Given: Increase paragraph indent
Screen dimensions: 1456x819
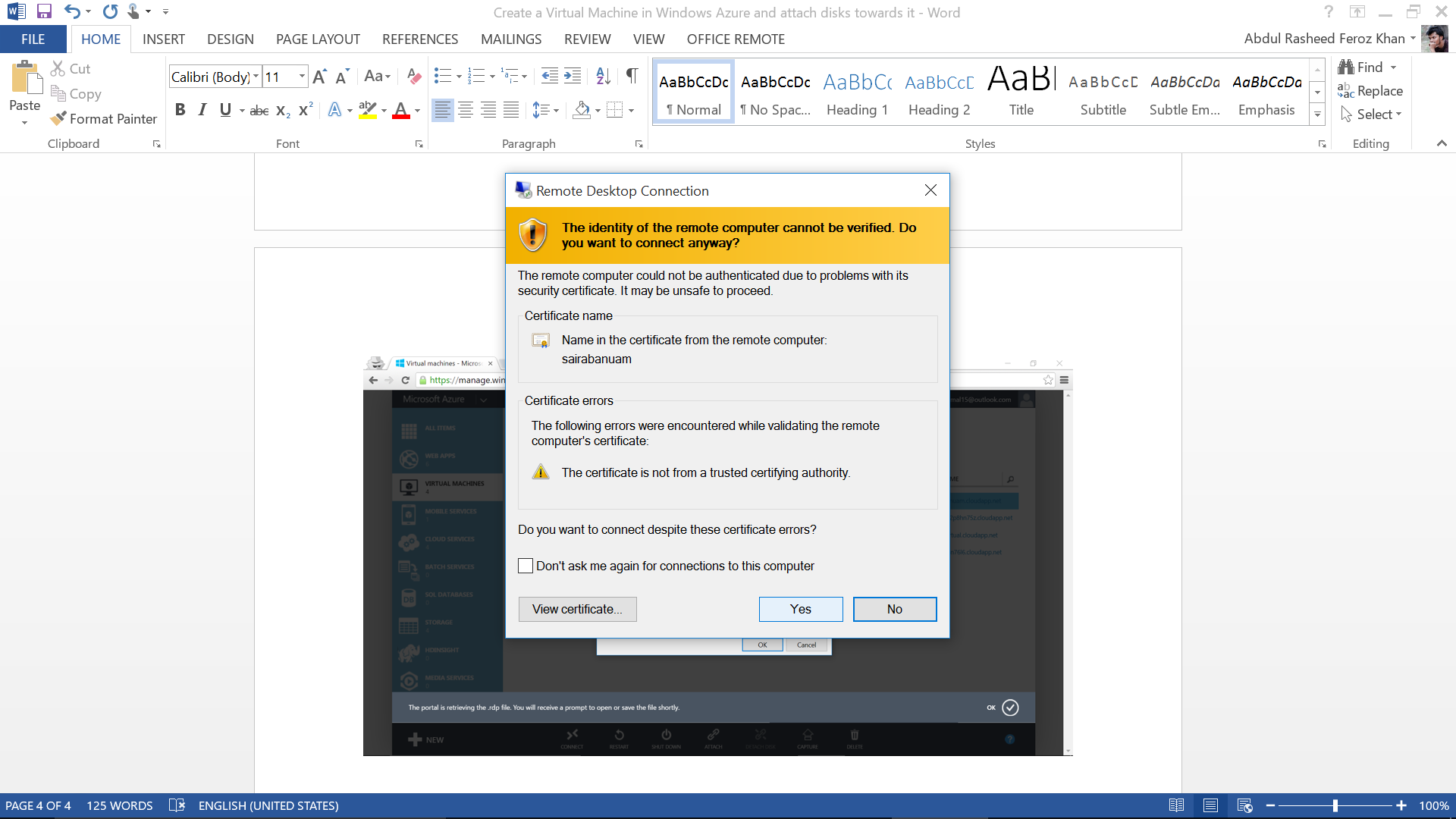Looking at the screenshot, I should click(x=573, y=76).
